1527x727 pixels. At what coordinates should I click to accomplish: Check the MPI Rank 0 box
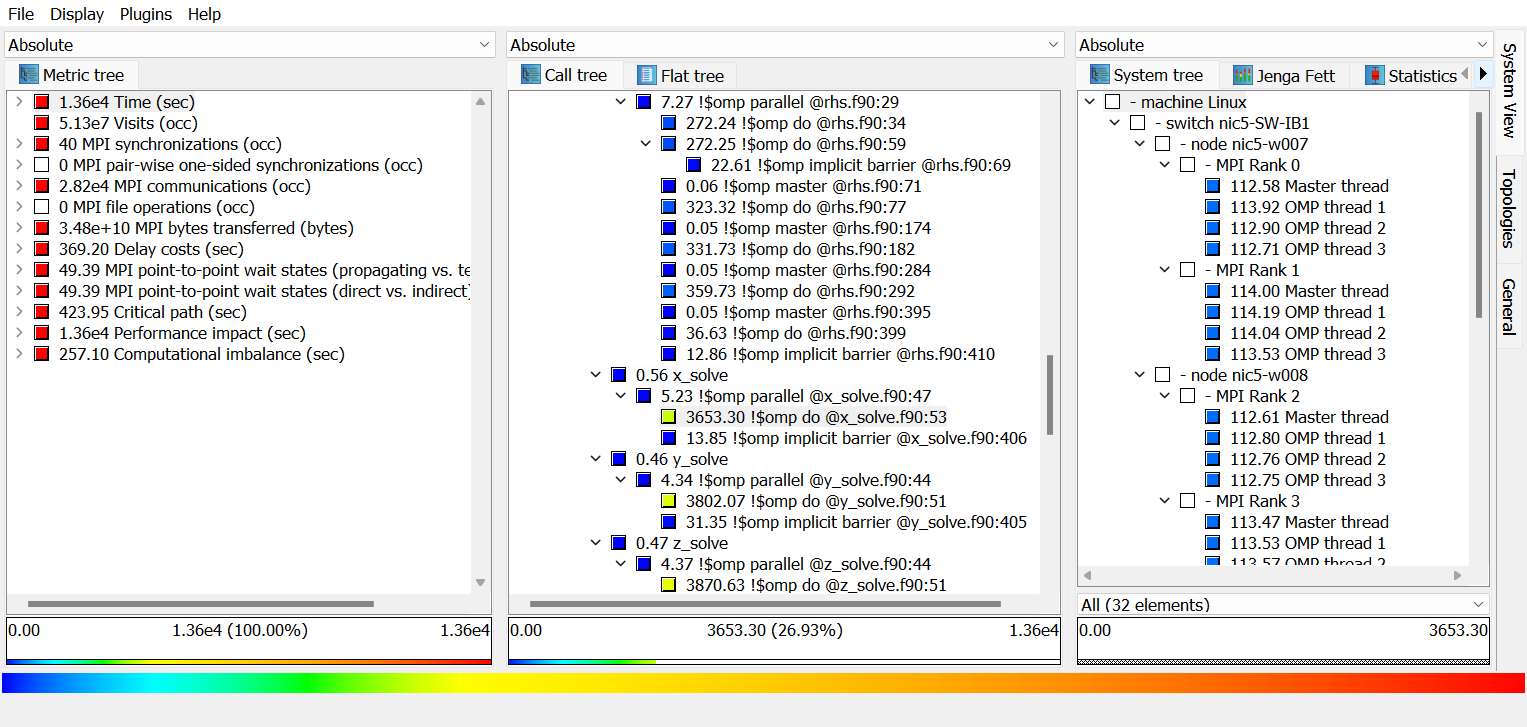[1187, 165]
